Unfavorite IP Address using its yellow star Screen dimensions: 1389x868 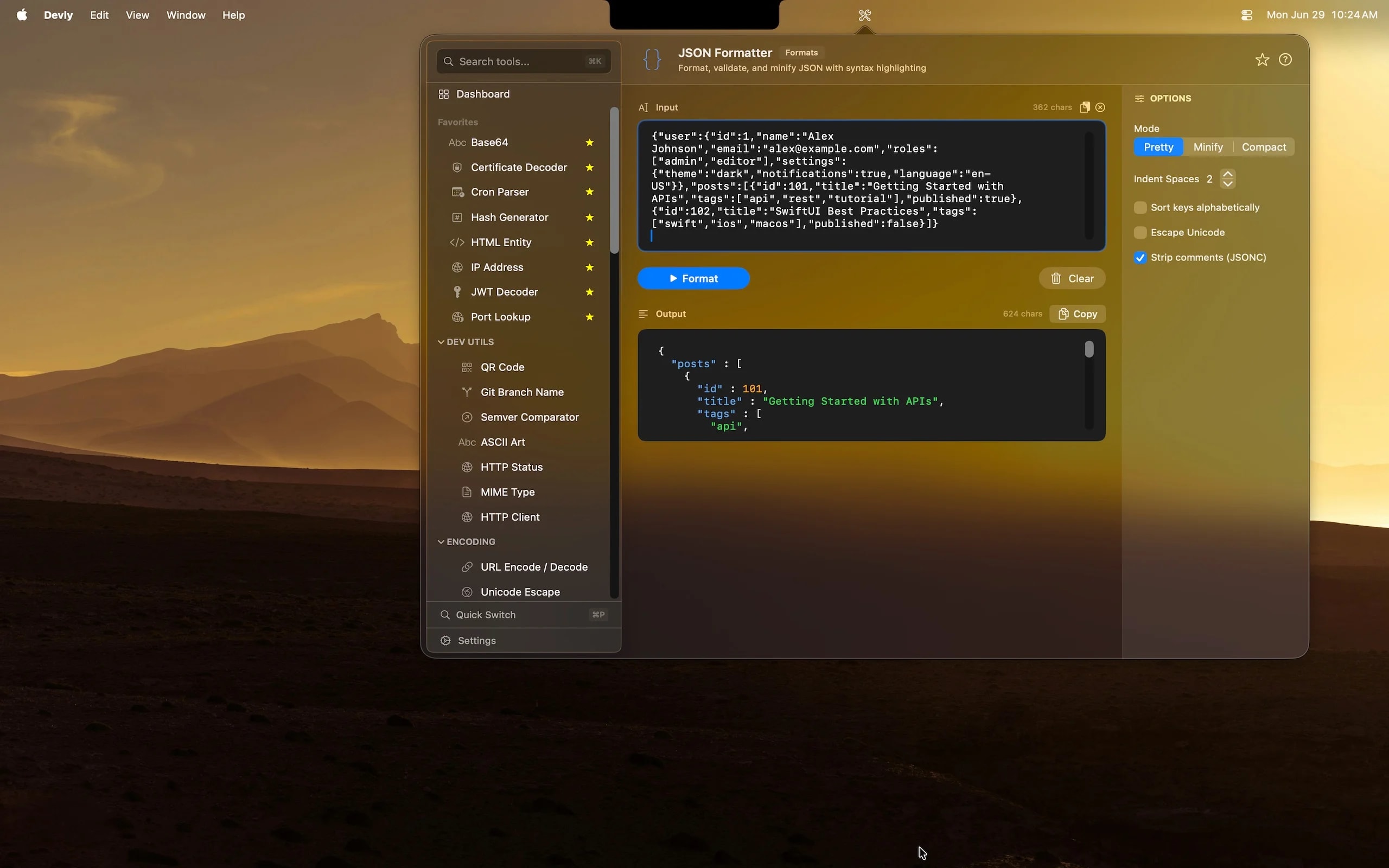coord(589,267)
